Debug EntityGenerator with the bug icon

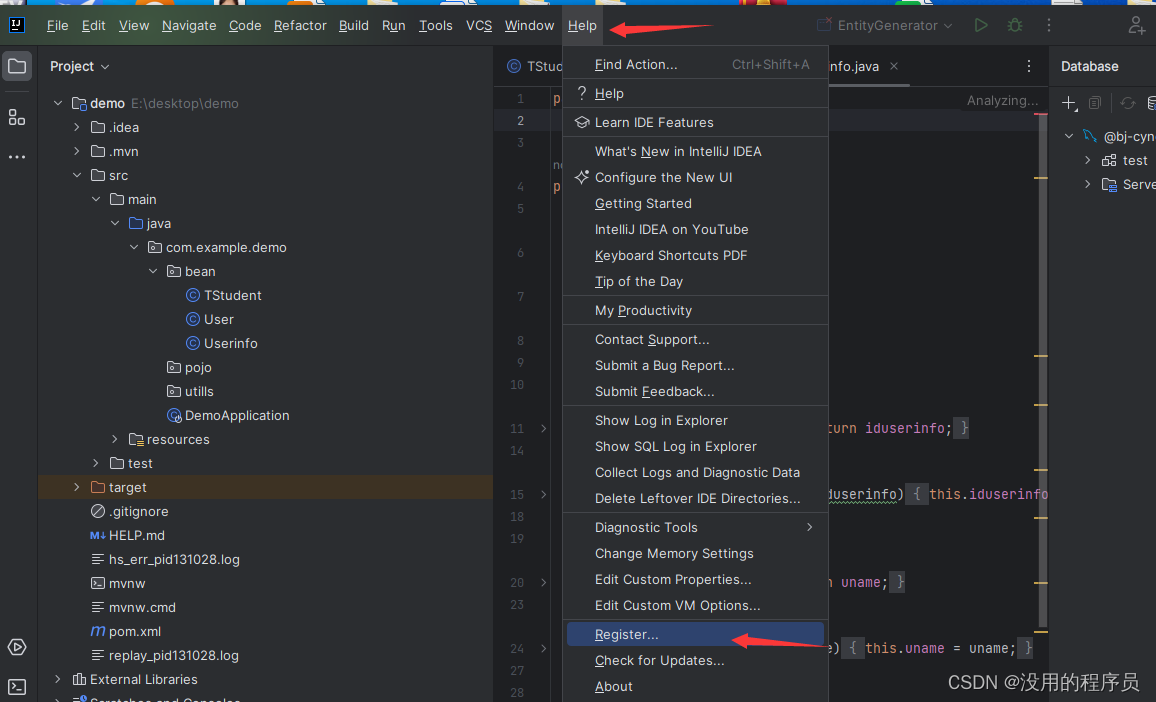1015,25
